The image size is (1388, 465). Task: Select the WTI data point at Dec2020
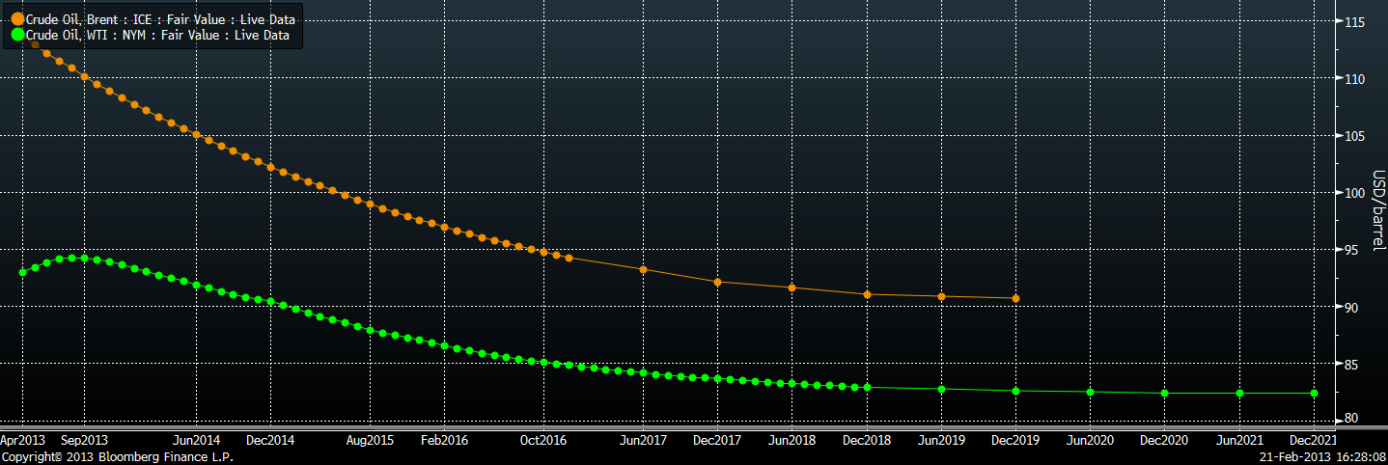1165,393
